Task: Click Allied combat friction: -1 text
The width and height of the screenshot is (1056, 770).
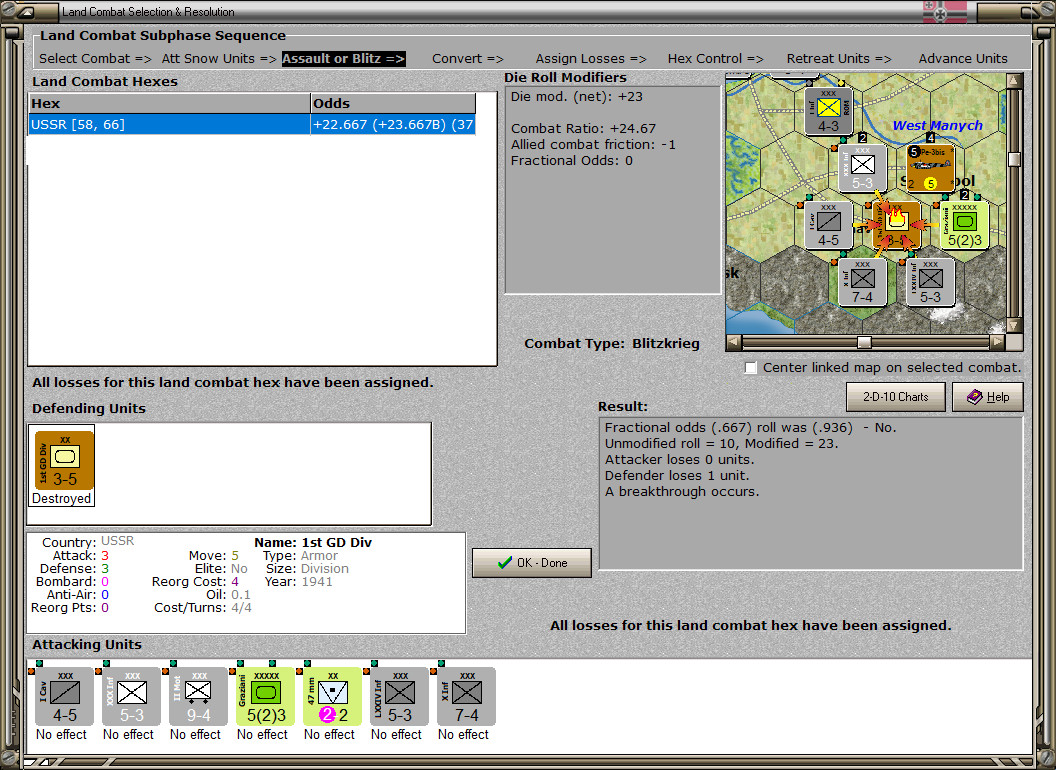Action: [593, 145]
